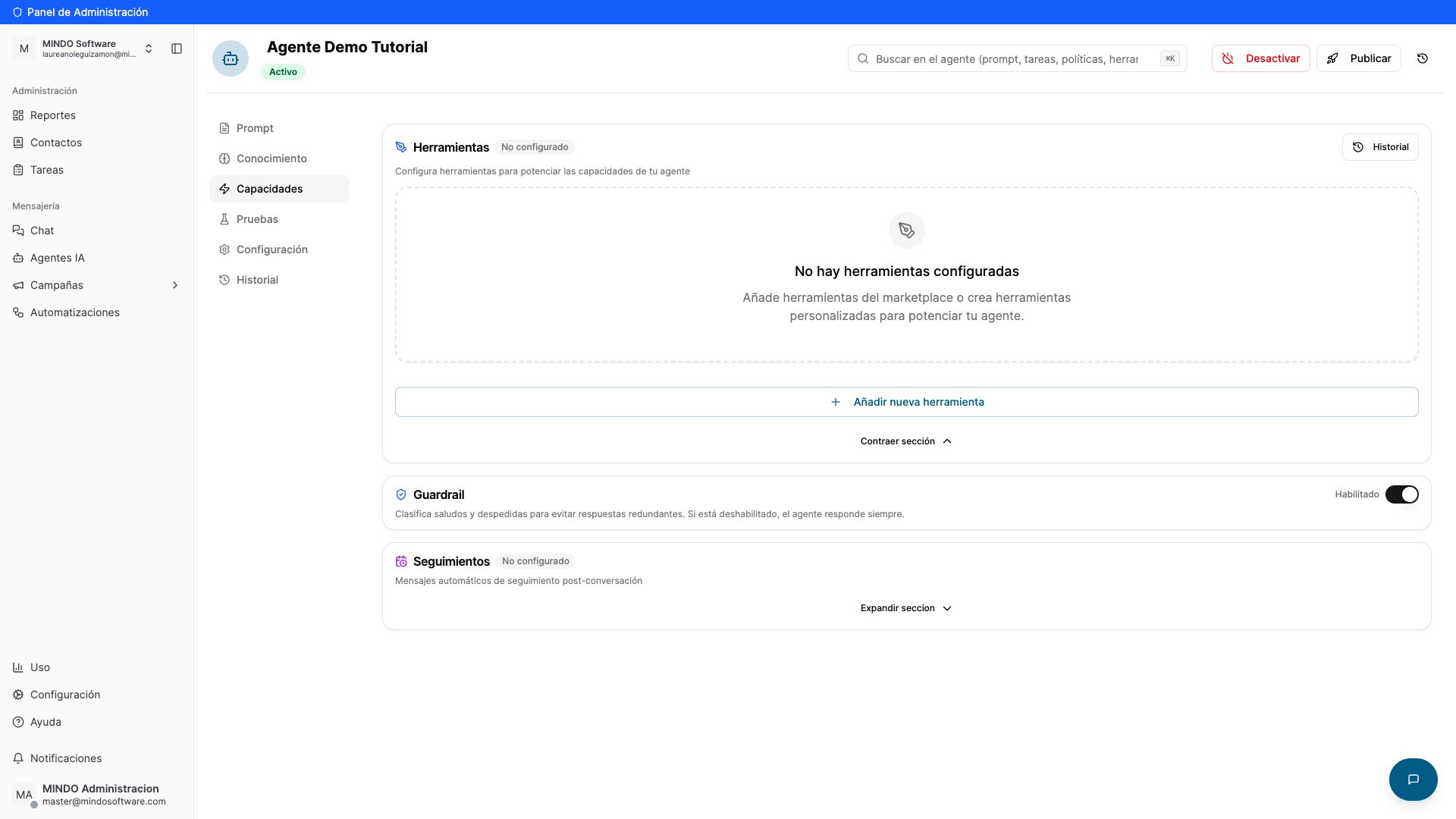Focus the Buscar en el agente search field
Viewport: 1456px width, 819px height.
(1018, 58)
